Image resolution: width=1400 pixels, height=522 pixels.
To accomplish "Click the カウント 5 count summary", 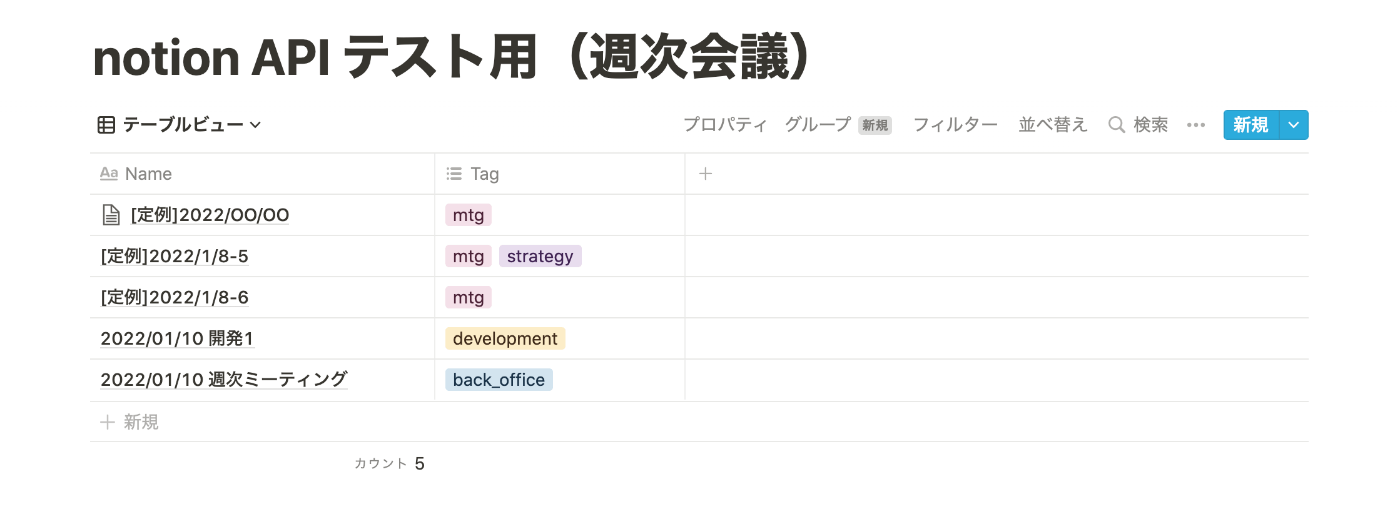I will click(x=390, y=464).
